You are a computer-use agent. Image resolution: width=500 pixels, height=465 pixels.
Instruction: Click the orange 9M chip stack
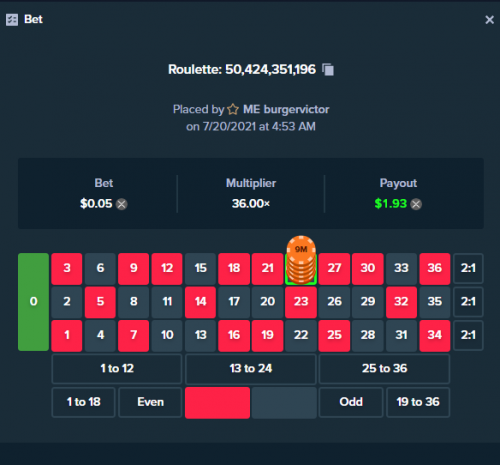point(301,260)
